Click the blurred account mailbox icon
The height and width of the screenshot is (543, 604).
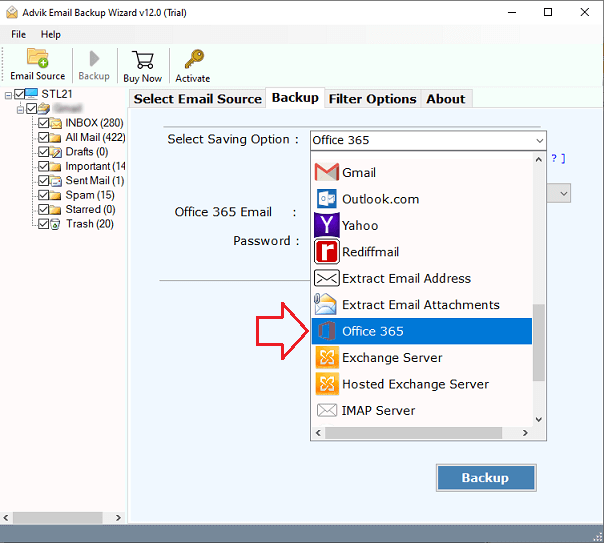coord(44,109)
